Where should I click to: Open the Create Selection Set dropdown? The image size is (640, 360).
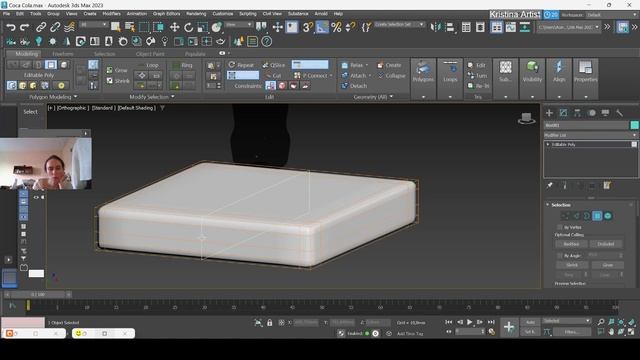pos(400,24)
